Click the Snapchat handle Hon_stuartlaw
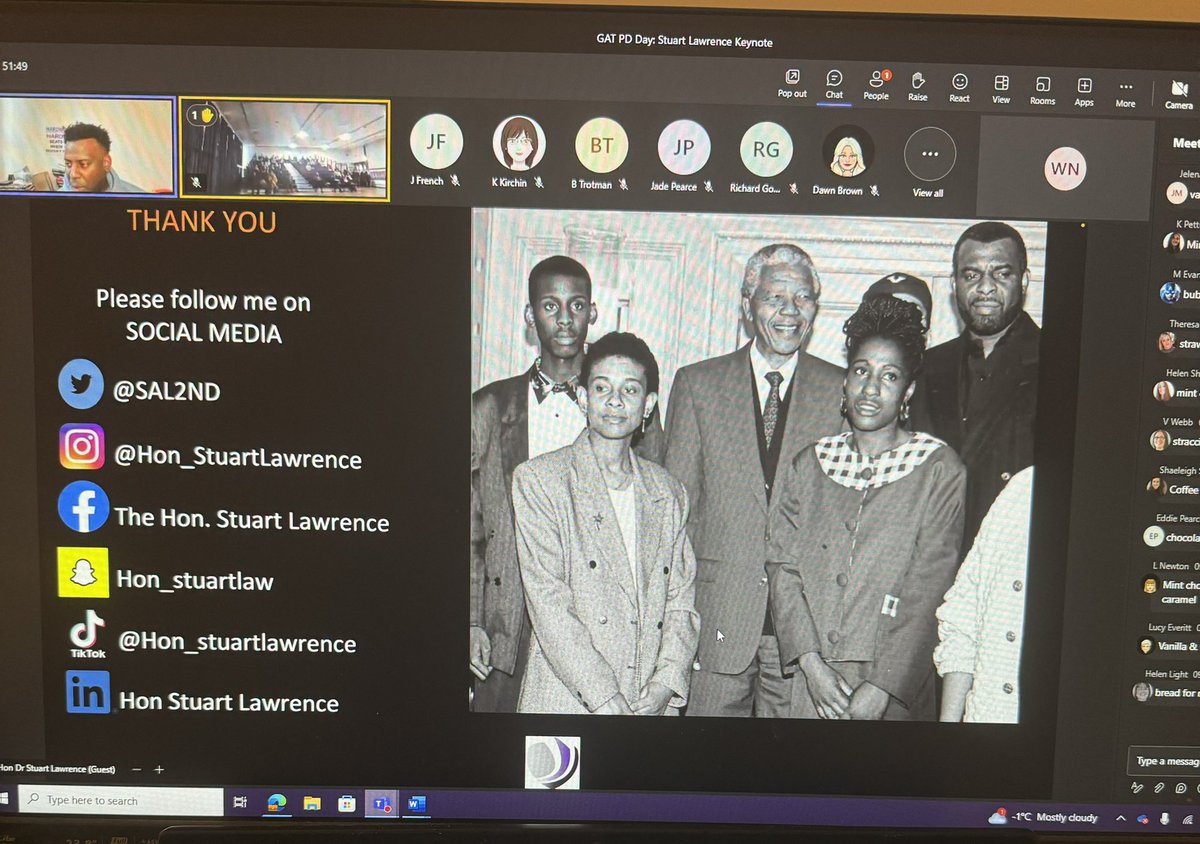1200x844 pixels. point(195,579)
